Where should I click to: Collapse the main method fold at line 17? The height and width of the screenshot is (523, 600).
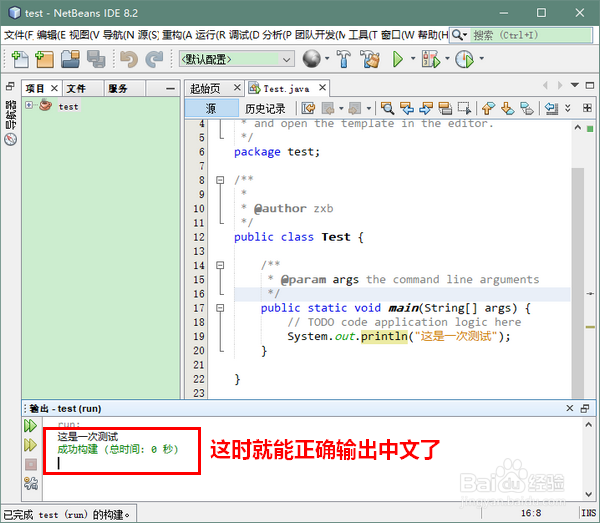pos(220,308)
